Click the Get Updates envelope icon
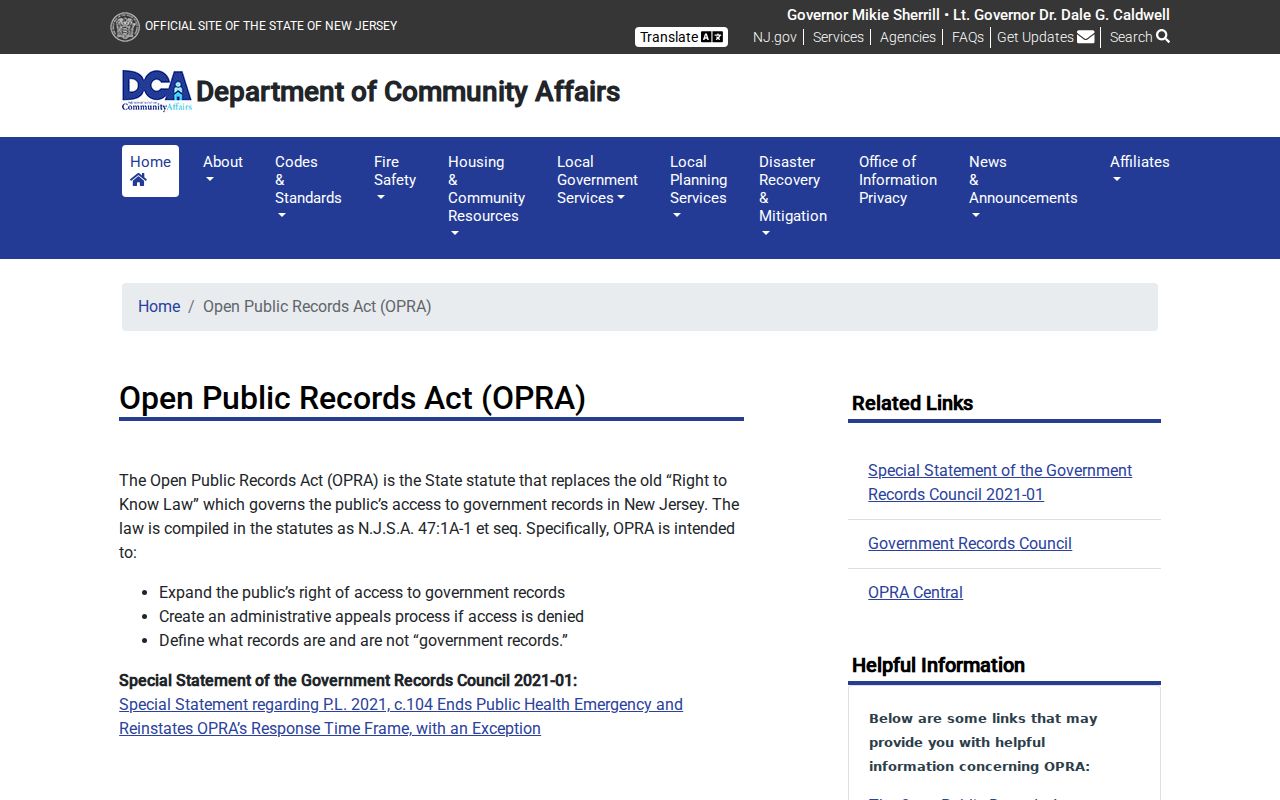1280x800 pixels. coord(1086,37)
